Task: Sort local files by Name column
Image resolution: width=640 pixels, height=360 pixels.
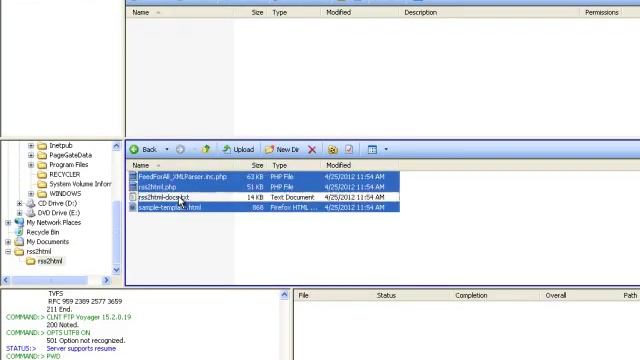Action: click(140, 165)
